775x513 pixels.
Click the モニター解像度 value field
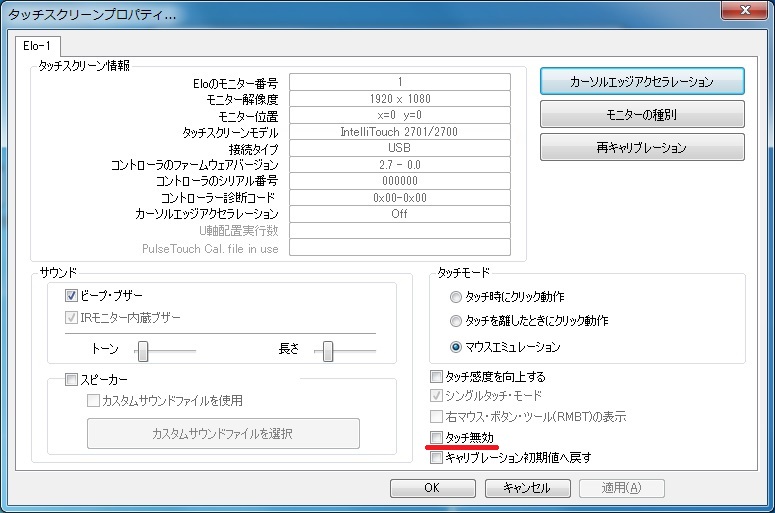pyautogui.click(x=400, y=99)
